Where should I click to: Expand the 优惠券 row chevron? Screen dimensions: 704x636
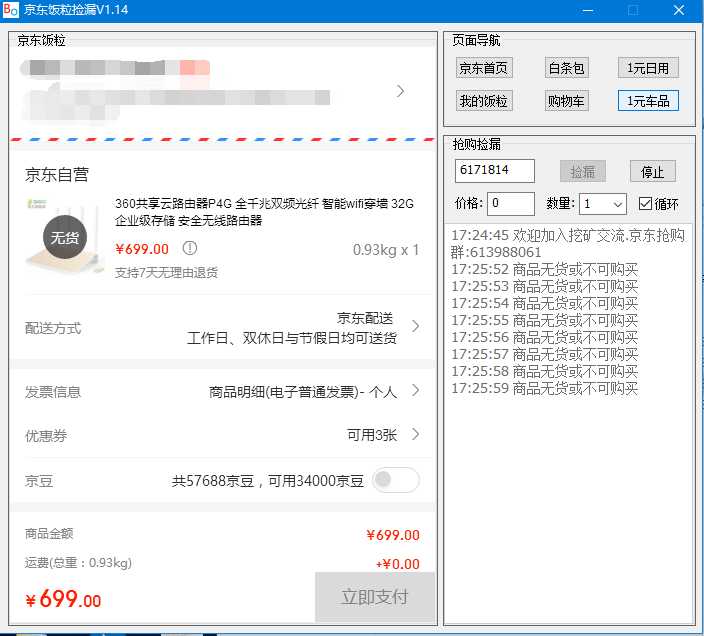coord(416,434)
